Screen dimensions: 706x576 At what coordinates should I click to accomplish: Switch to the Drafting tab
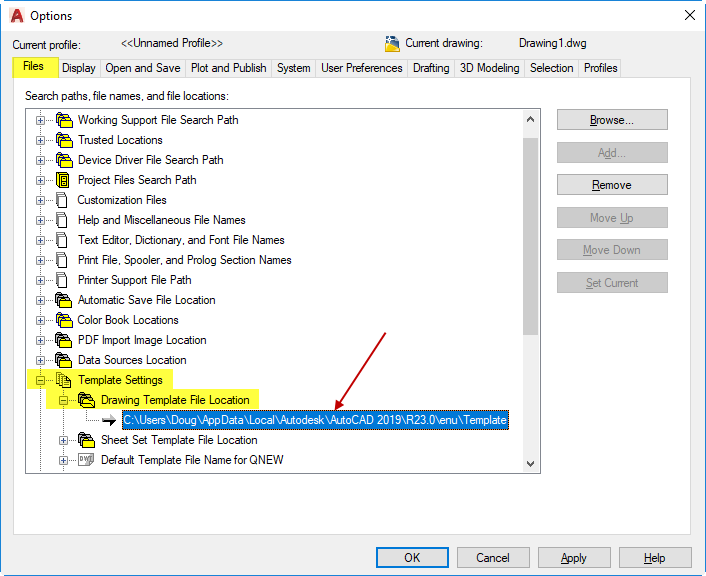click(x=431, y=68)
